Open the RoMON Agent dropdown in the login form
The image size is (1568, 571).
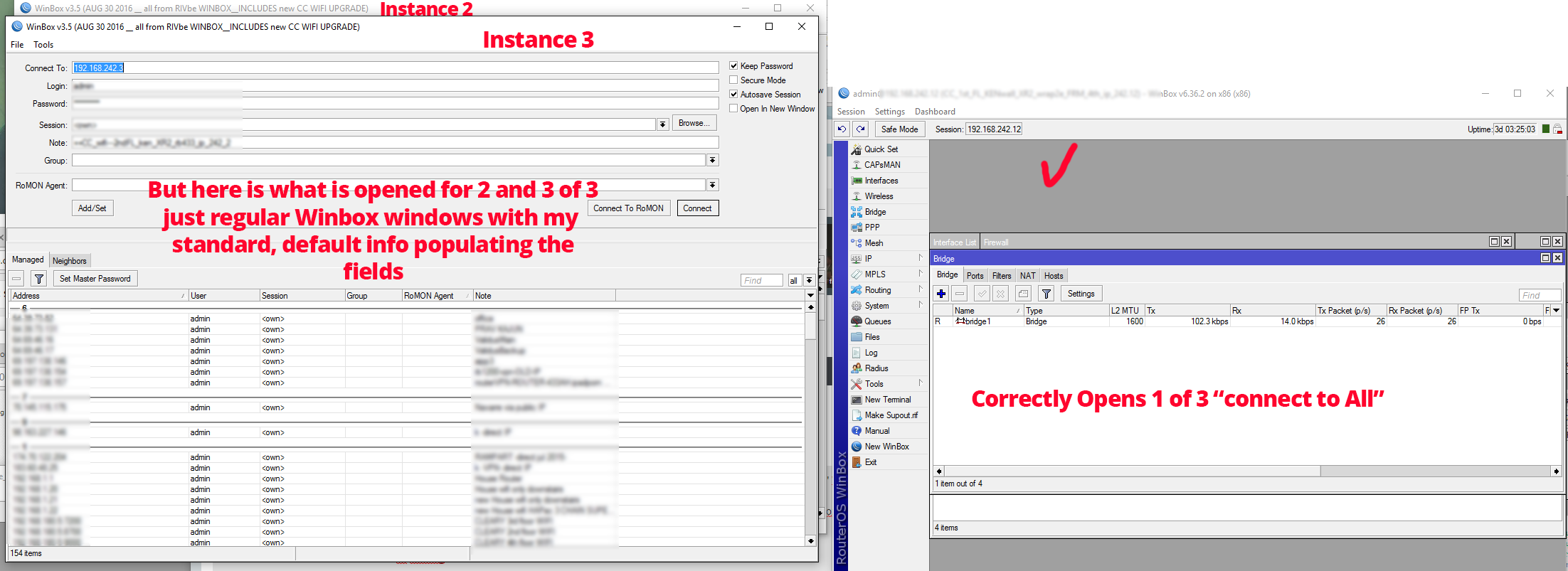713,186
